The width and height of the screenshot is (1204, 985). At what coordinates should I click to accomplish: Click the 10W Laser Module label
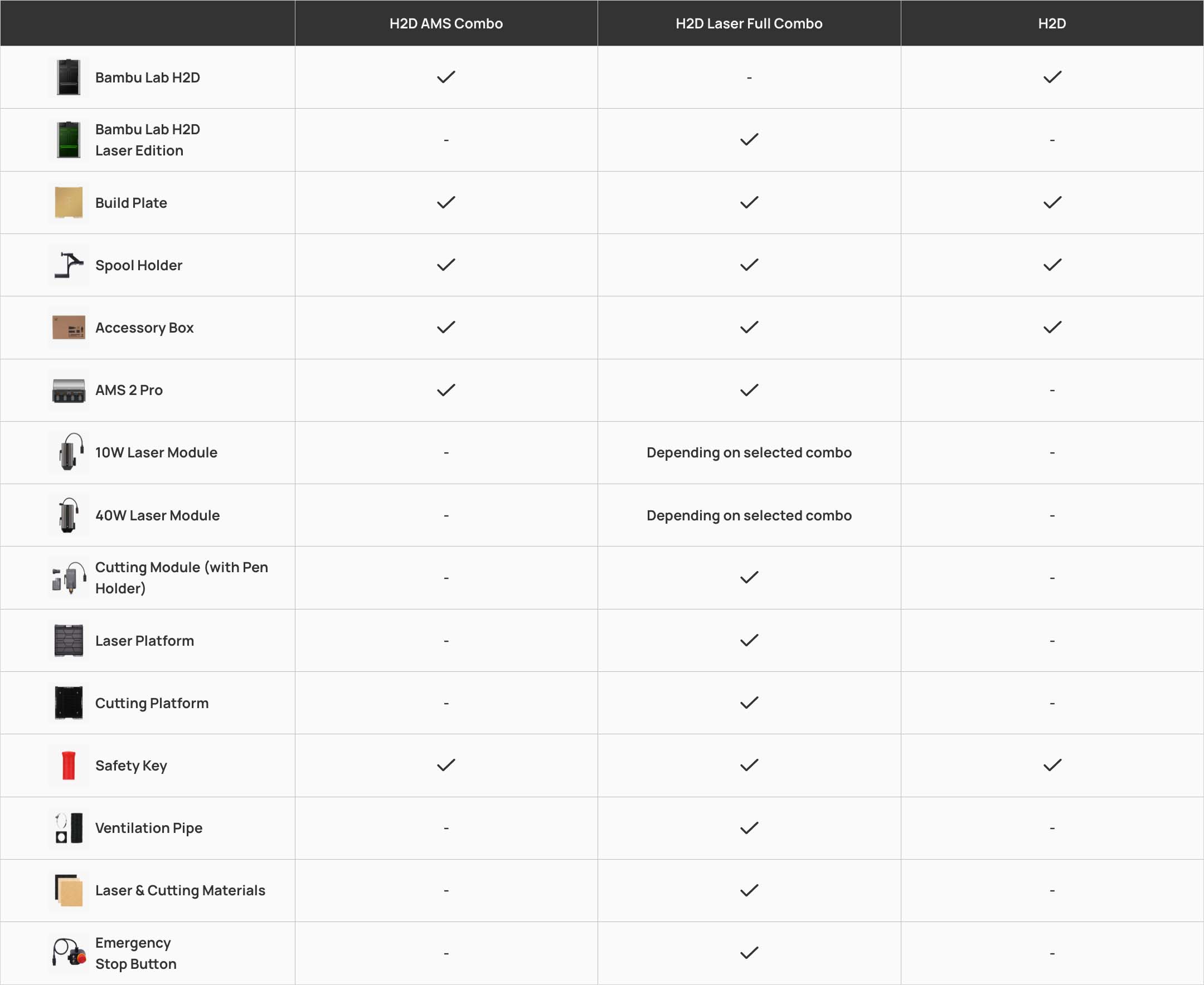[156, 453]
